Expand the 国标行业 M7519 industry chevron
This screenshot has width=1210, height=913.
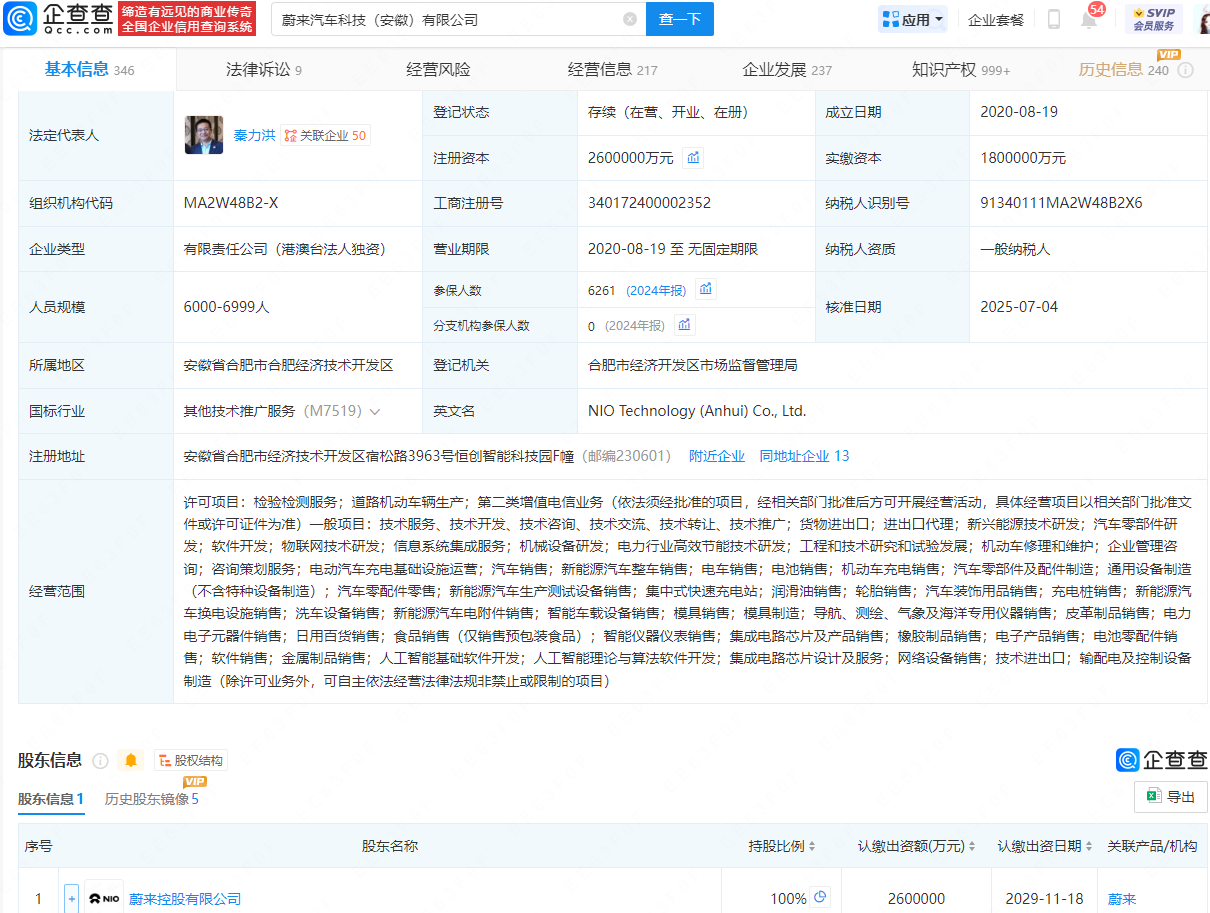pyautogui.click(x=375, y=411)
